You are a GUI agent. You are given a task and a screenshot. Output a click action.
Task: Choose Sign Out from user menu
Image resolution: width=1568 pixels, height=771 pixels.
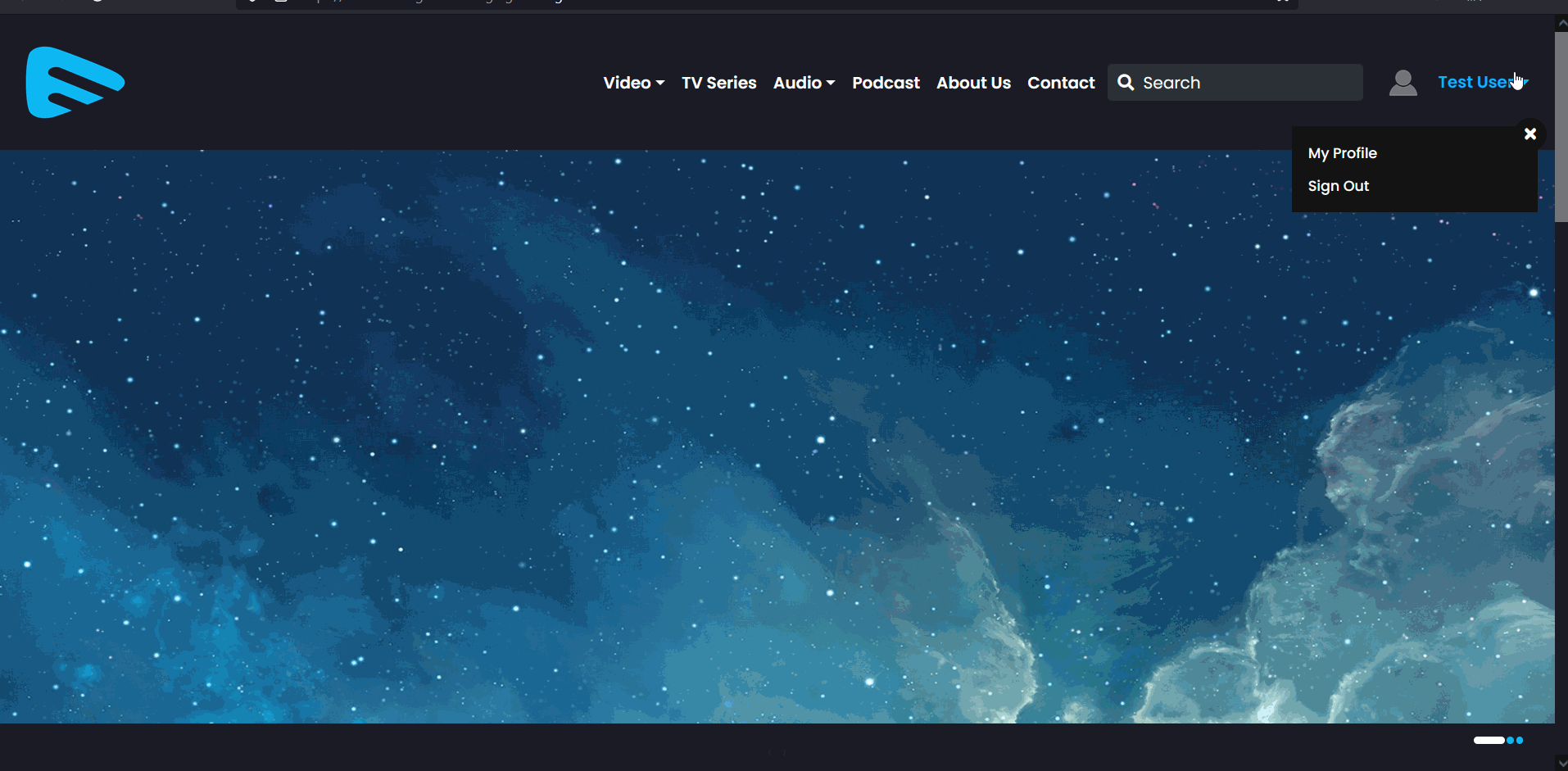point(1338,186)
